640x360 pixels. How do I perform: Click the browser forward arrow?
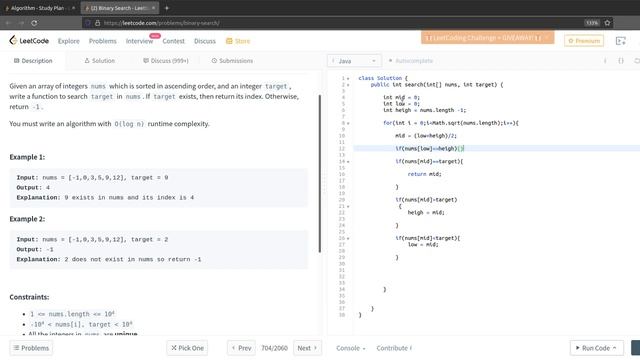click(21, 23)
